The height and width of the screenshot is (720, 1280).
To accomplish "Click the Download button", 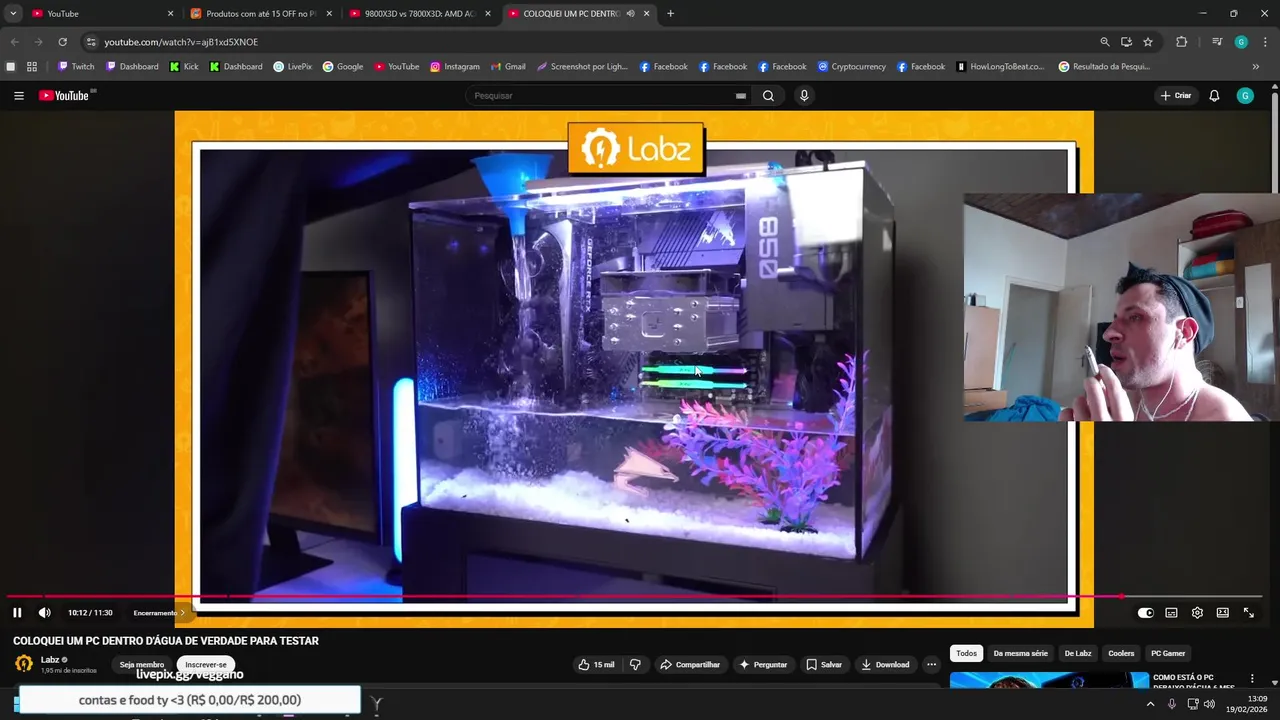I will pyautogui.click(x=885, y=665).
